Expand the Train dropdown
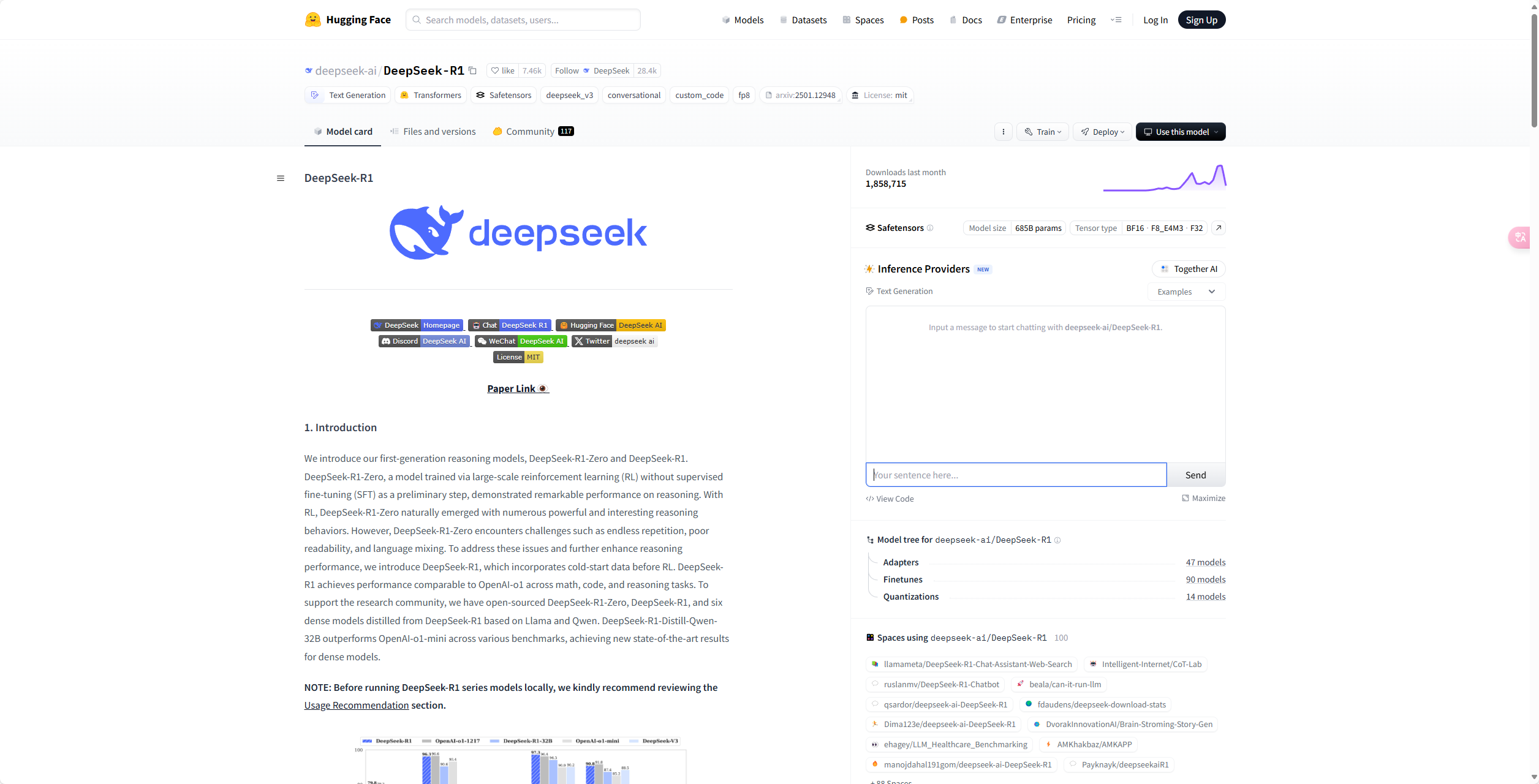The height and width of the screenshot is (784, 1539). 1043,132
